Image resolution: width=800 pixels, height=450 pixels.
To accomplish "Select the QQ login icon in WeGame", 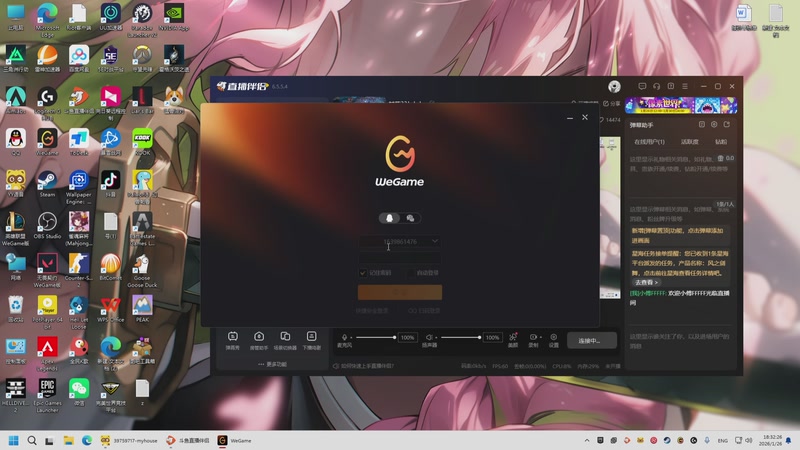I will point(389,218).
